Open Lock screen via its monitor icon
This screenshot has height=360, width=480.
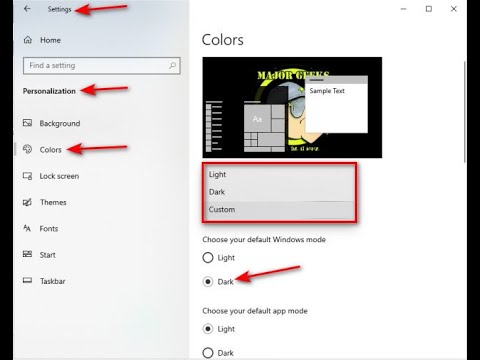27,176
